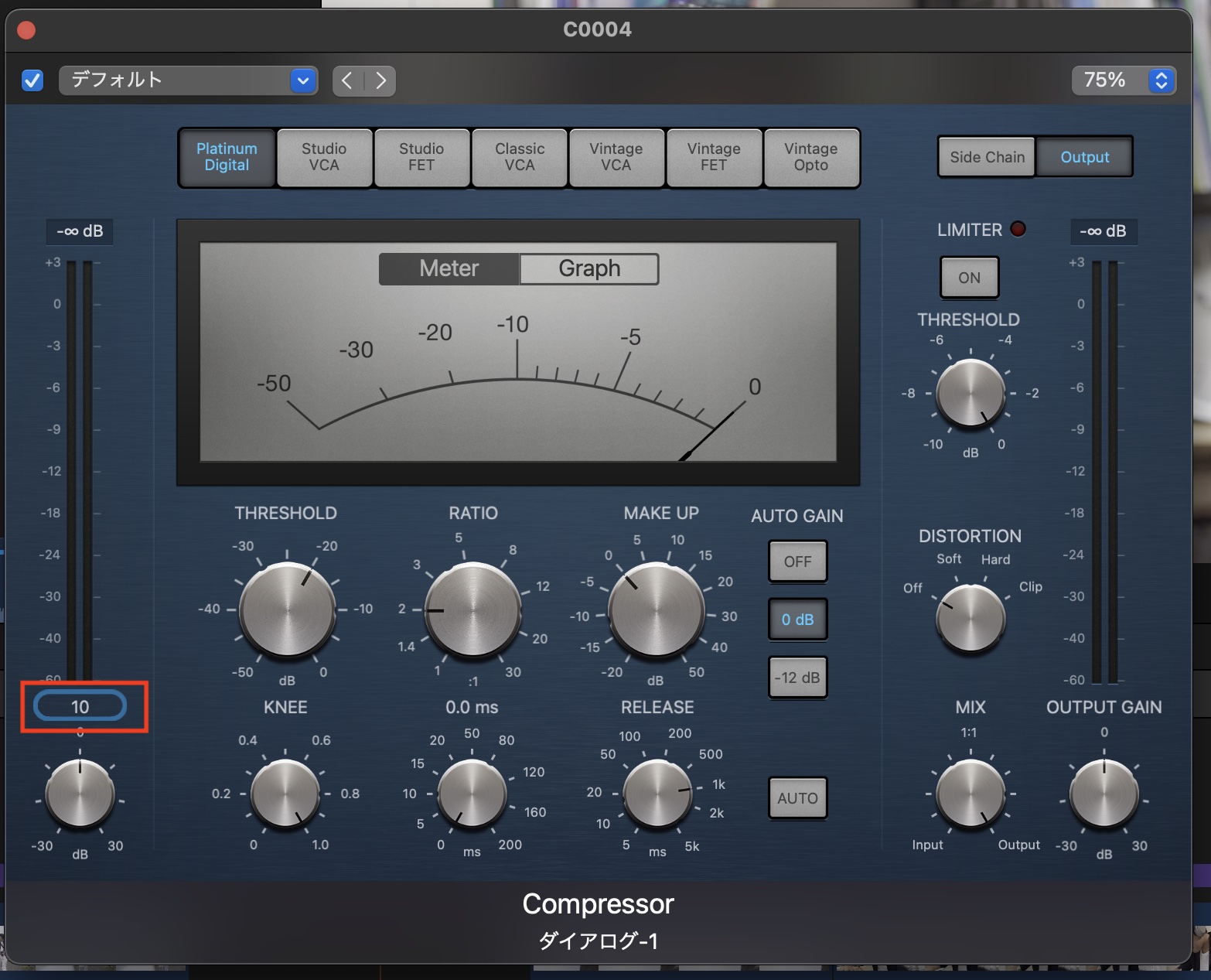The height and width of the screenshot is (980, 1211).
Task: Click the output level meter bars
Action: [x=1104, y=472]
